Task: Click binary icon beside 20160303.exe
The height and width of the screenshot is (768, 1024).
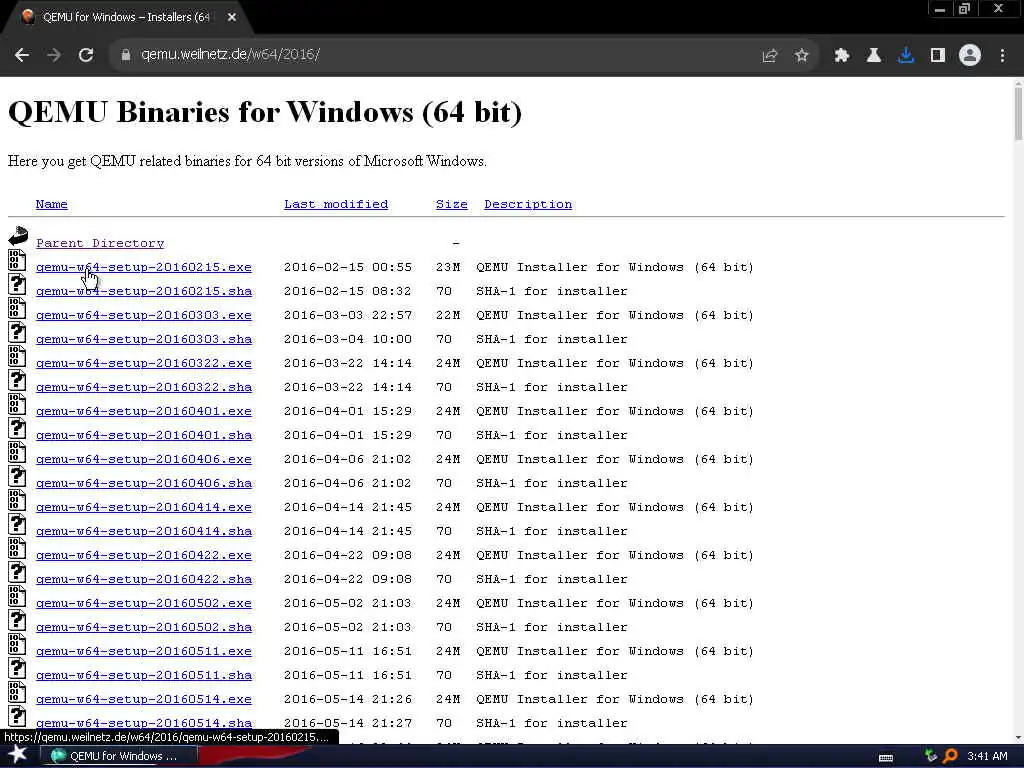Action: click(x=17, y=308)
